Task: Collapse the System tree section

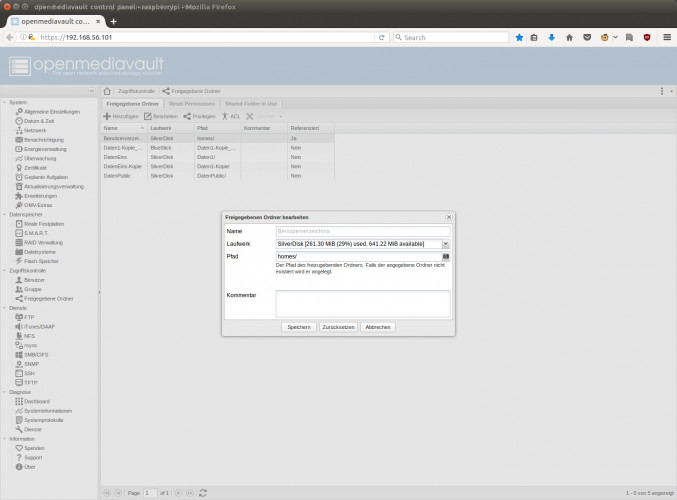Action: tap(4, 103)
